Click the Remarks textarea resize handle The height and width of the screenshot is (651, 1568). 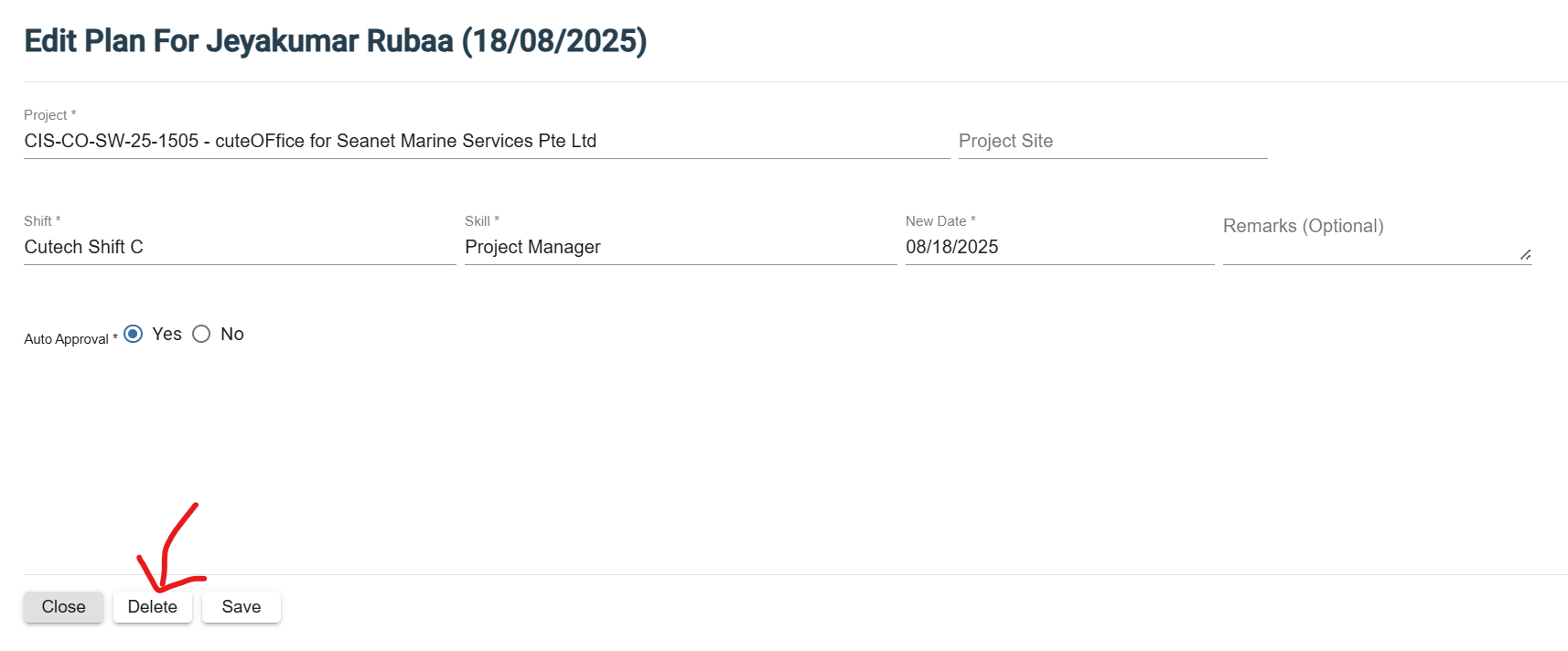point(1525,255)
